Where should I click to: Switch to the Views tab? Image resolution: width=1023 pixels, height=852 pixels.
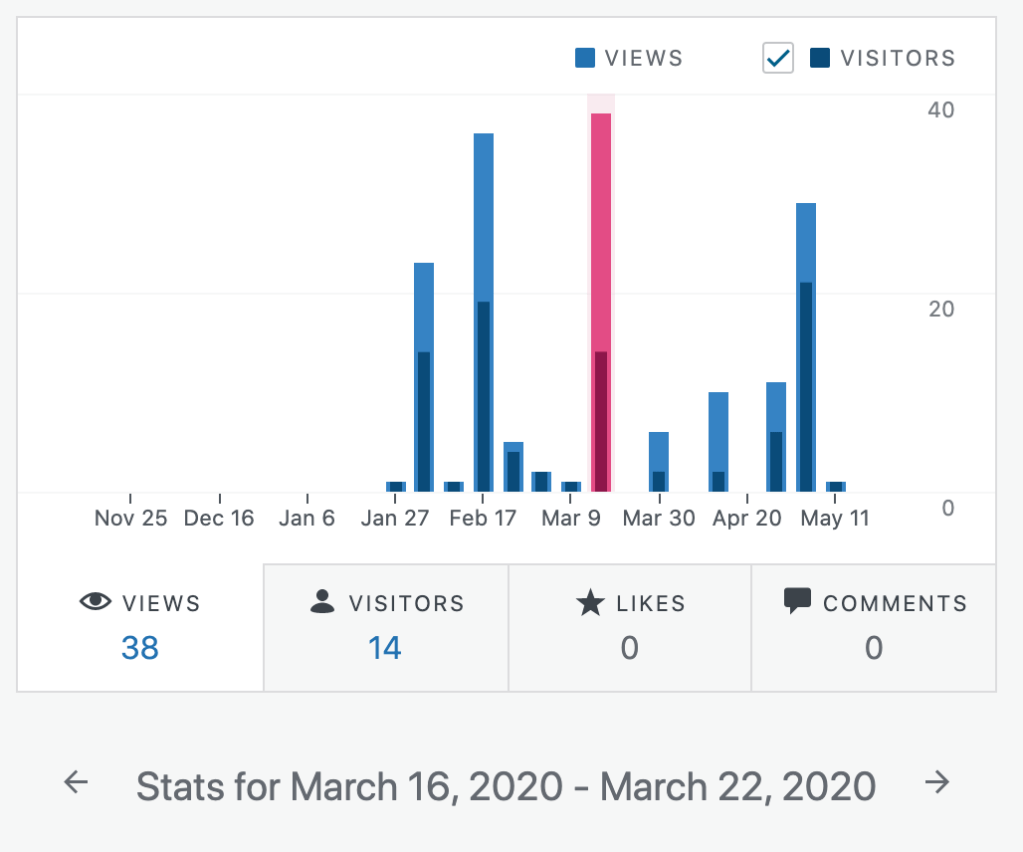pos(140,627)
